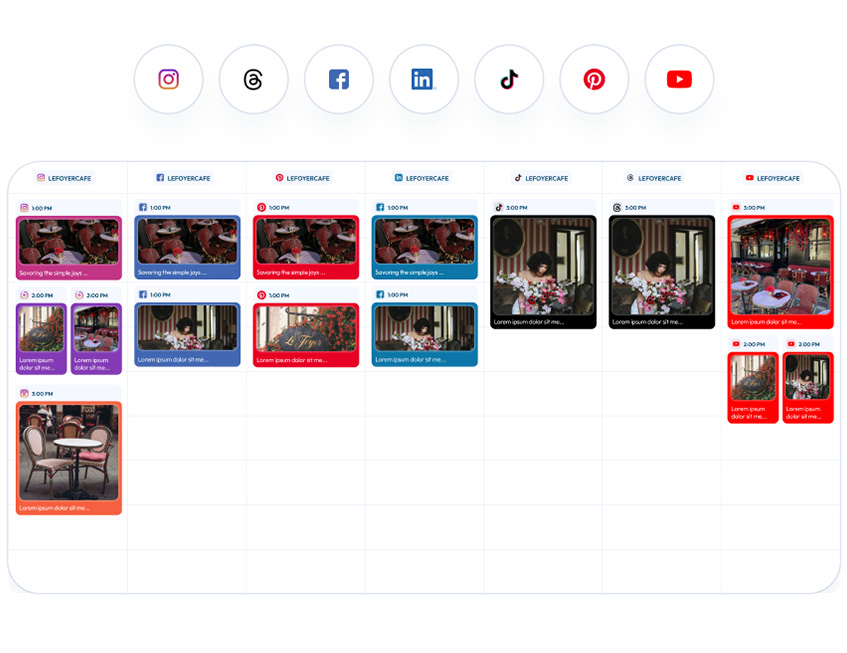Open the Pinterest post with Le Foyer sign
847x653 pixels.
pyautogui.click(x=306, y=332)
